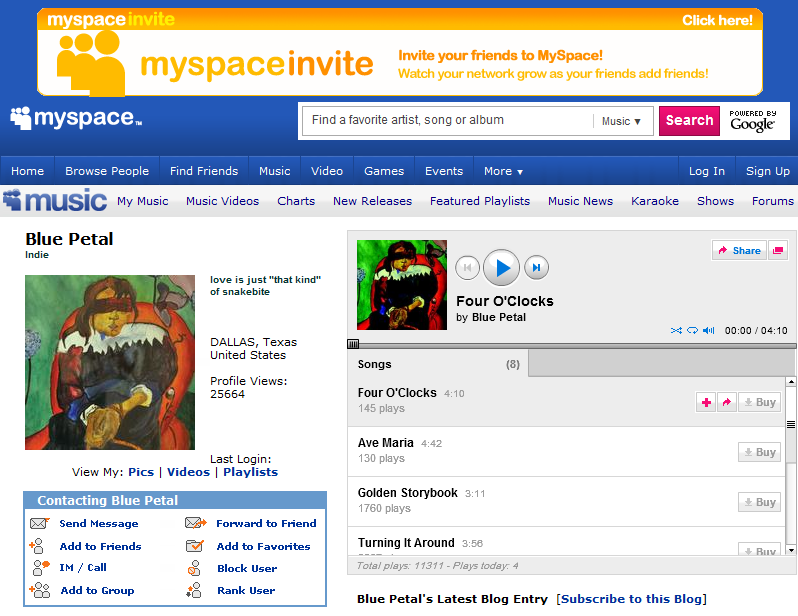The width and height of the screenshot is (798, 616).
Task: Click the volume speaker icon
Action: tap(708, 330)
